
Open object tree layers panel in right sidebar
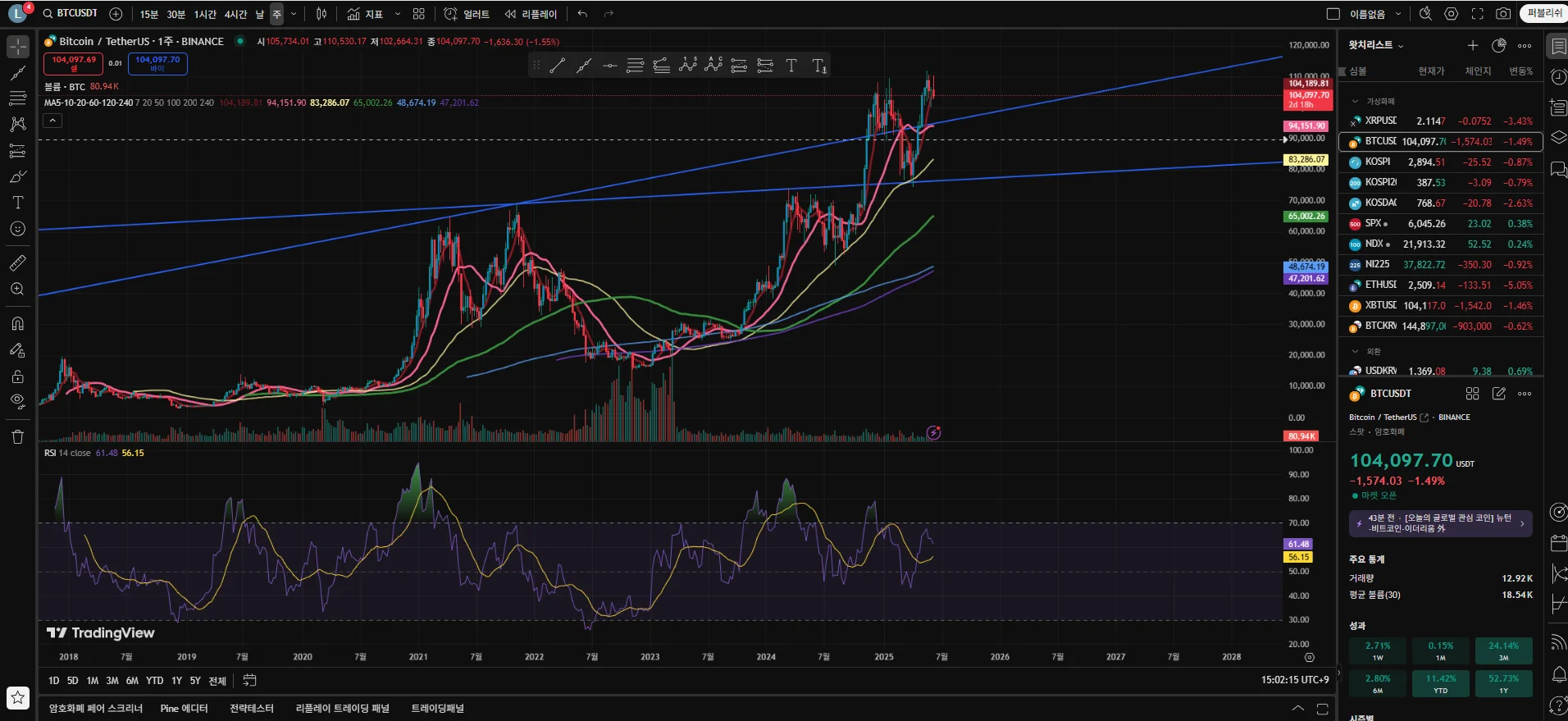[1558, 138]
